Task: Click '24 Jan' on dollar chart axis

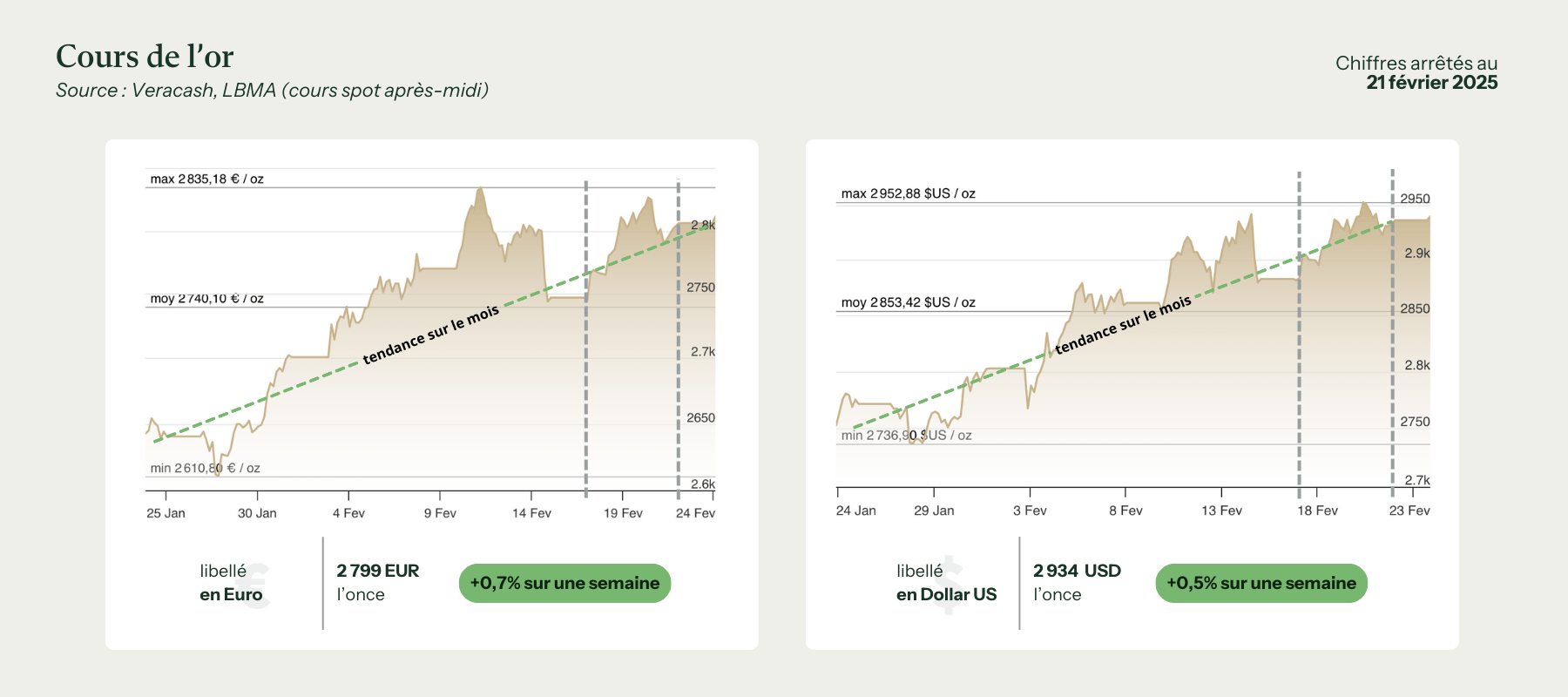Action: [856, 511]
